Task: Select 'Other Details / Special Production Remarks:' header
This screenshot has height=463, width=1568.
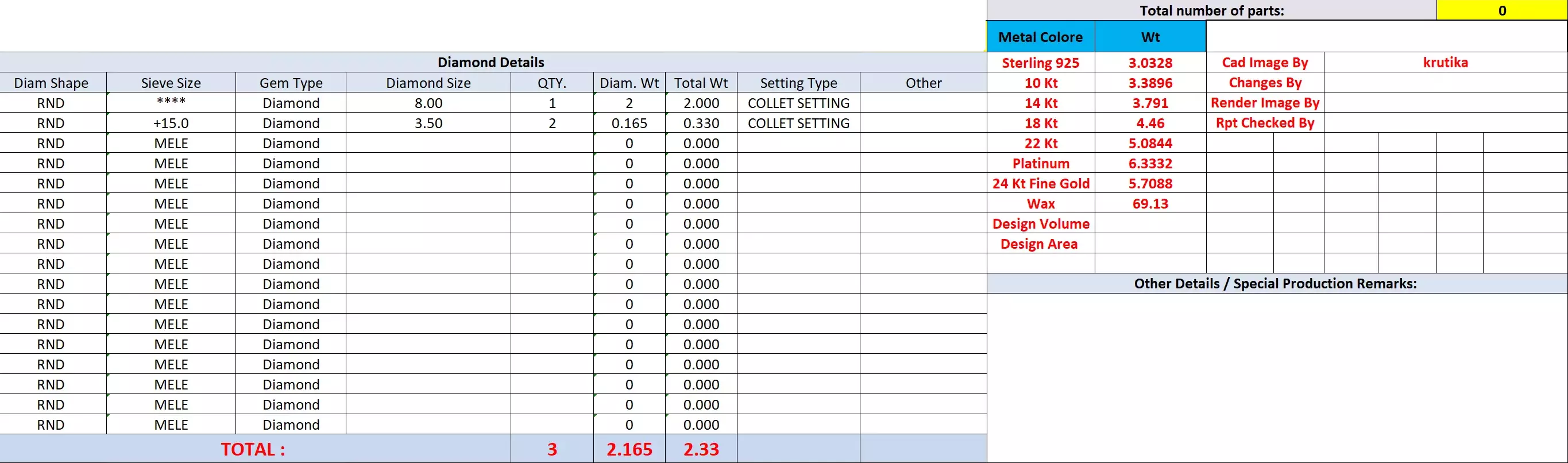Action: (1276, 284)
